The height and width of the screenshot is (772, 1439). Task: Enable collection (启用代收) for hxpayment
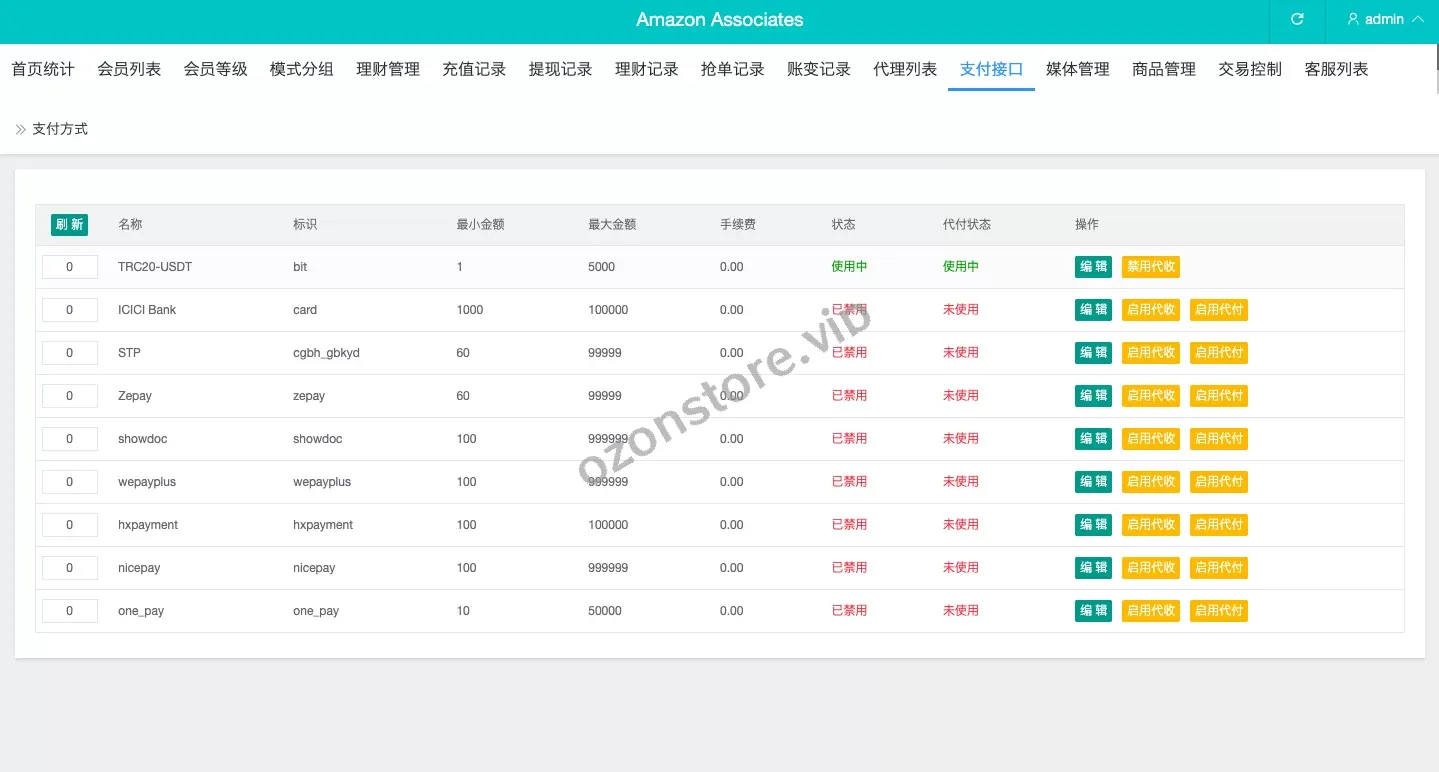point(1150,525)
